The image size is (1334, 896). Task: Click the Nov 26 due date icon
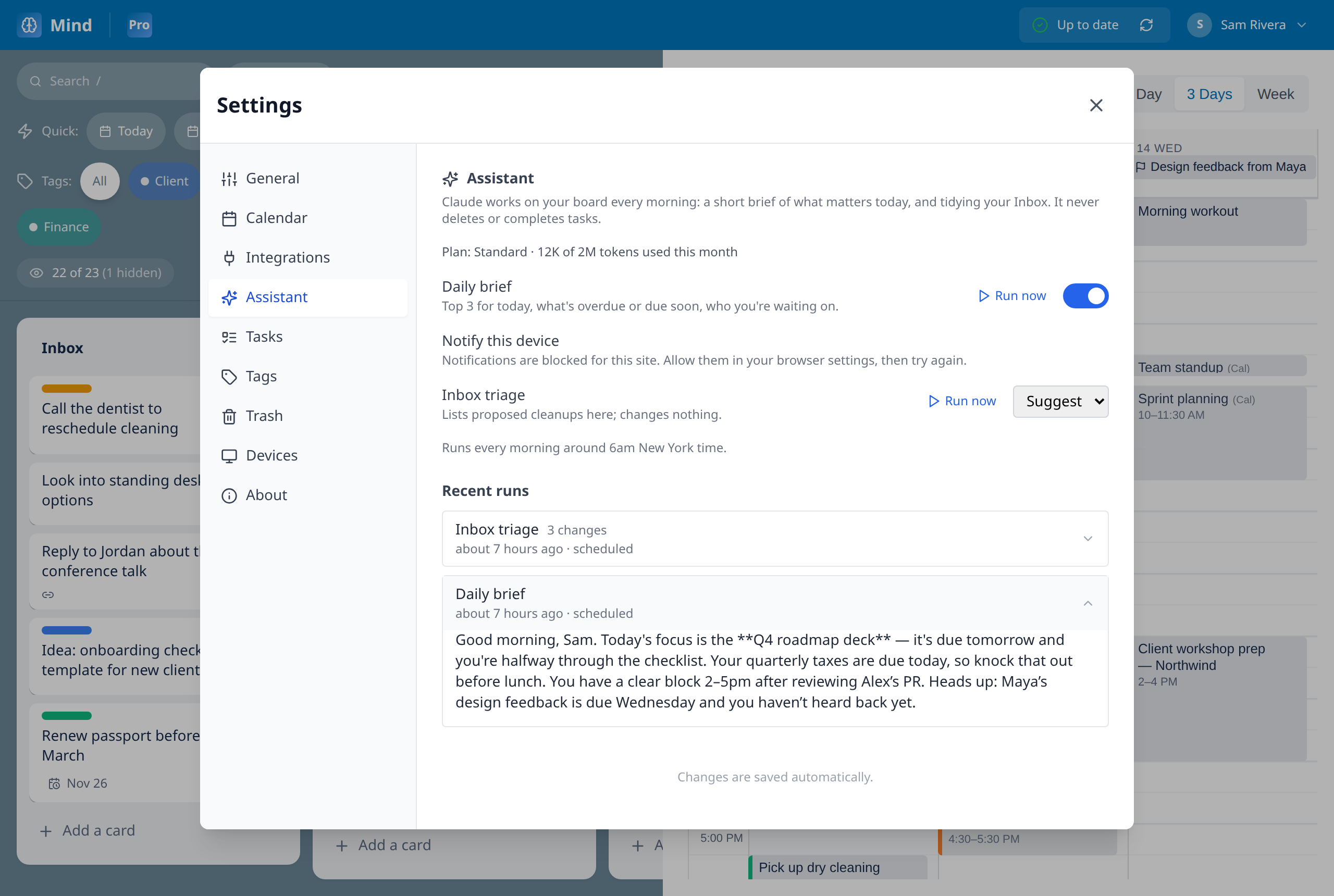(x=54, y=783)
